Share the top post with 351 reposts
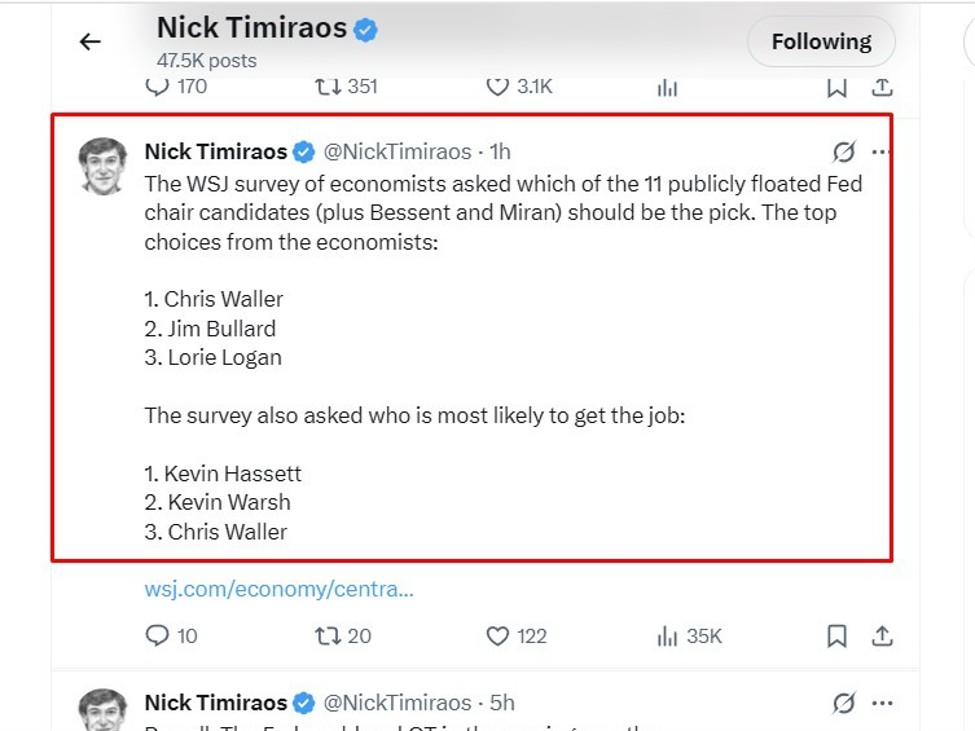Screen dimensions: 975x731 881,87
